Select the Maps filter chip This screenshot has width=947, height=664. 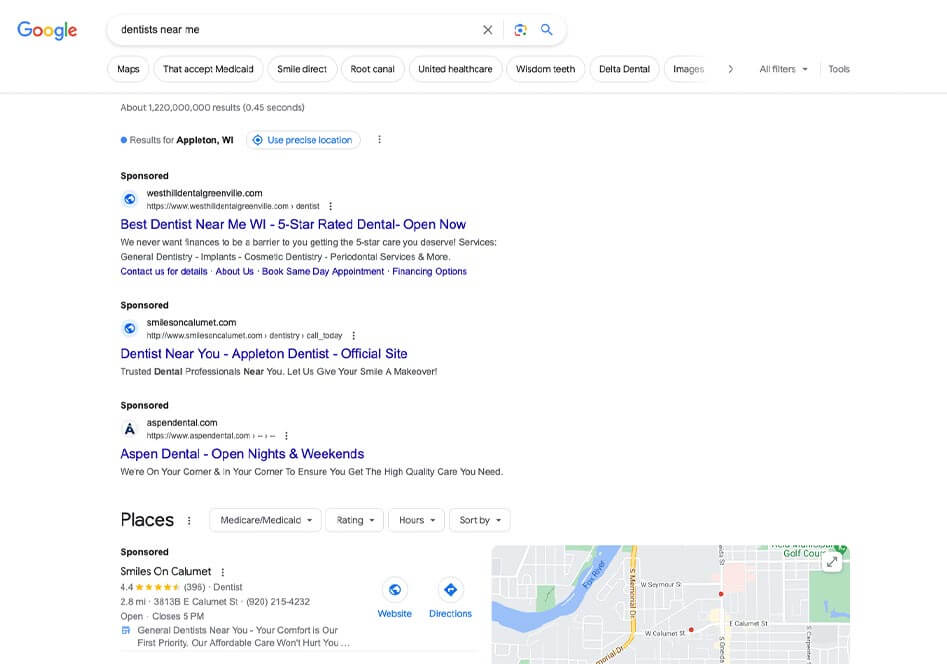(128, 69)
